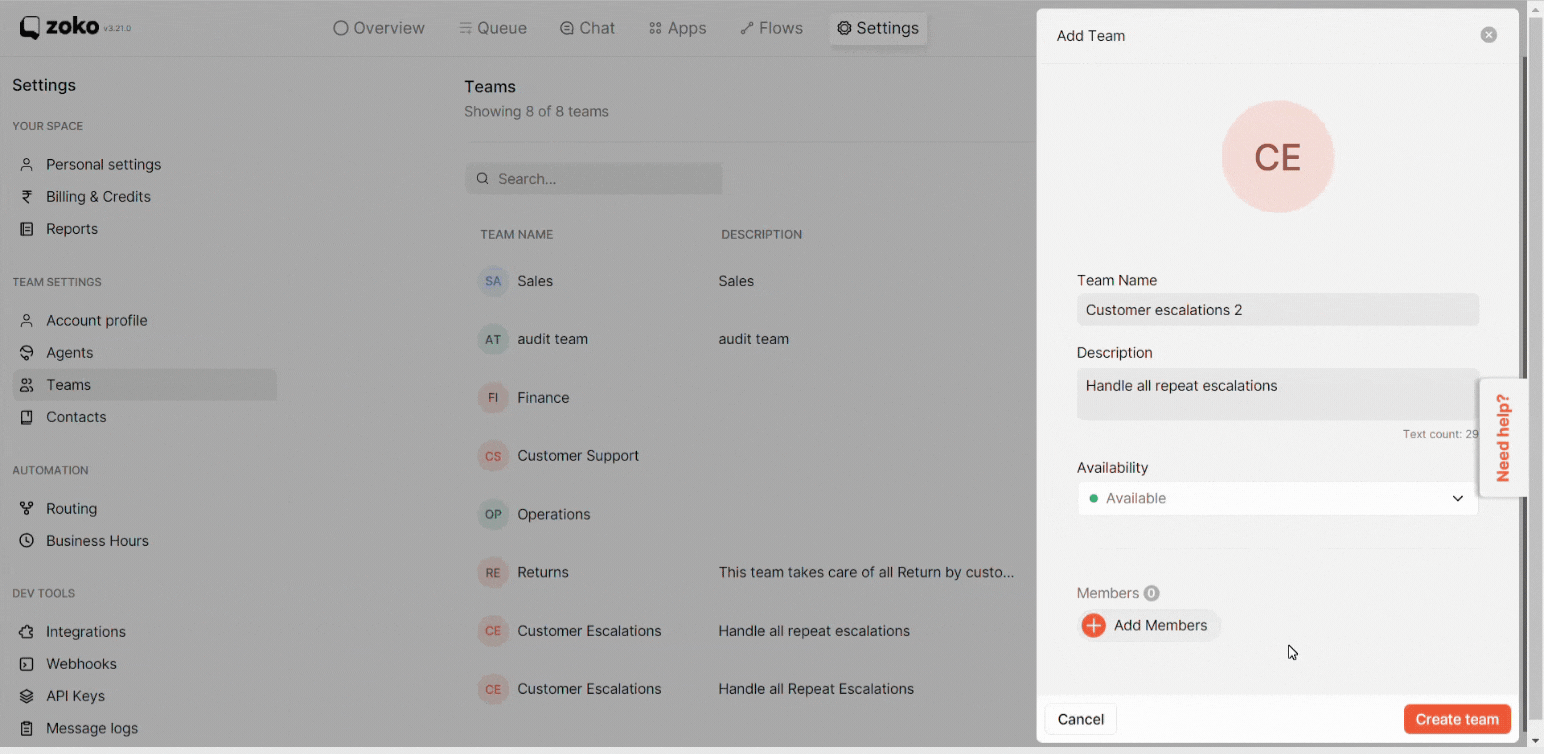1544x754 pixels.
Task: Click the Teams people icon
Action: point(27,384)
